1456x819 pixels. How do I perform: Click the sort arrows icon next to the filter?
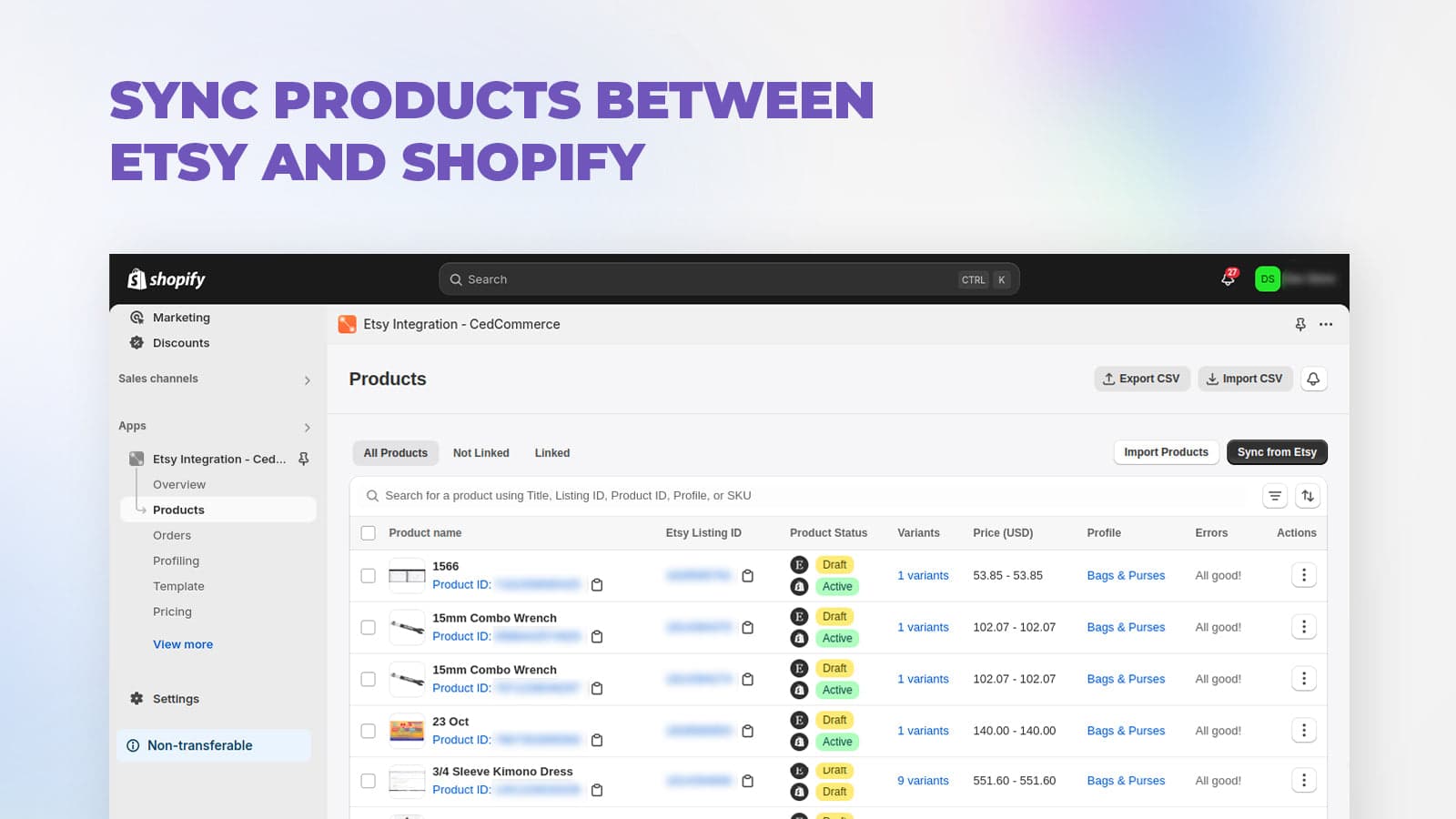coord(1308,496)
